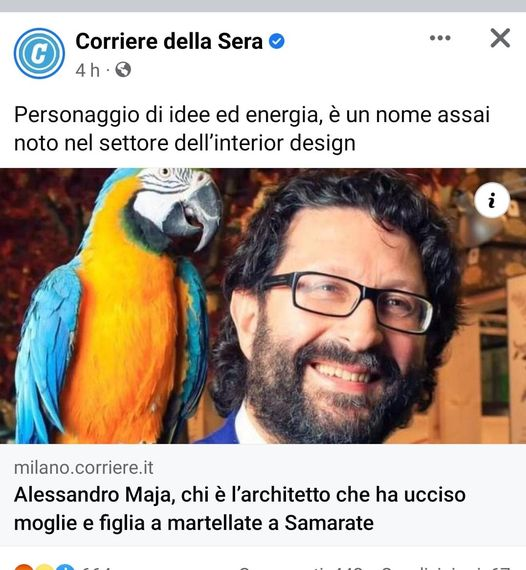Viewport: 526px width, 570px height.
Task: Open the Corriere della Sera profile avatar
Action: click(39, 53)
